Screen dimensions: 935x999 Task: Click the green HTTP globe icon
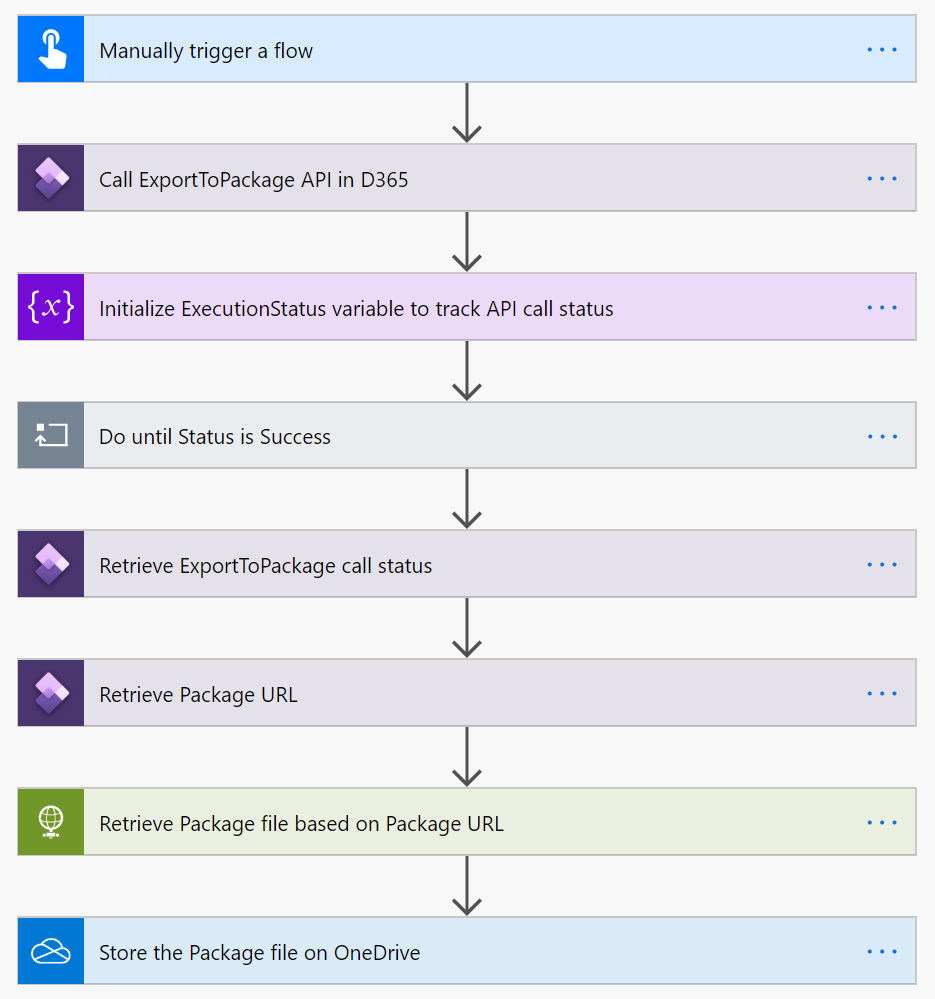pyautogui.click(x=51, y=822)
